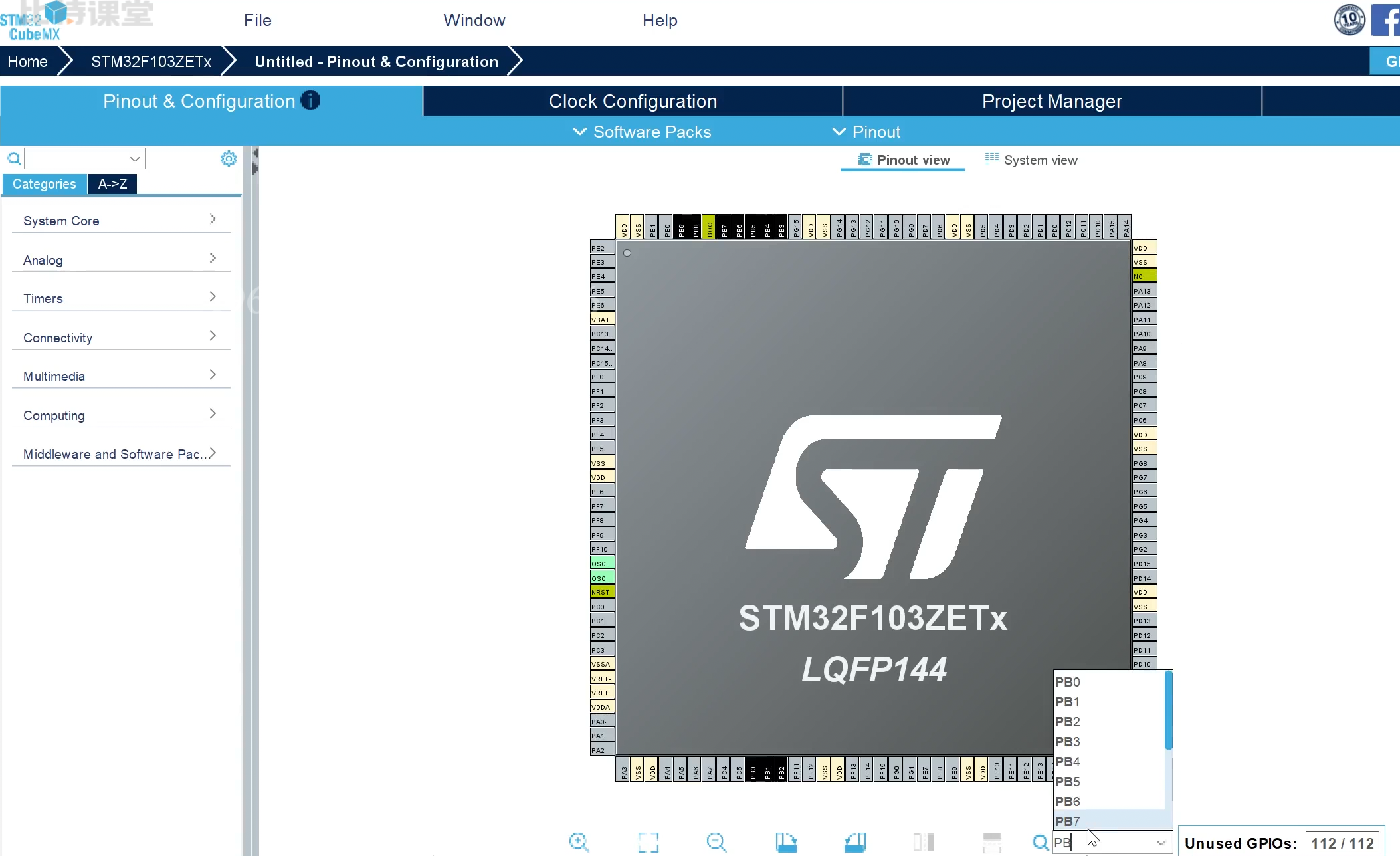Expand the Computing category
Viewport: 1400px width, 856px height.
(x=121, y=415)
